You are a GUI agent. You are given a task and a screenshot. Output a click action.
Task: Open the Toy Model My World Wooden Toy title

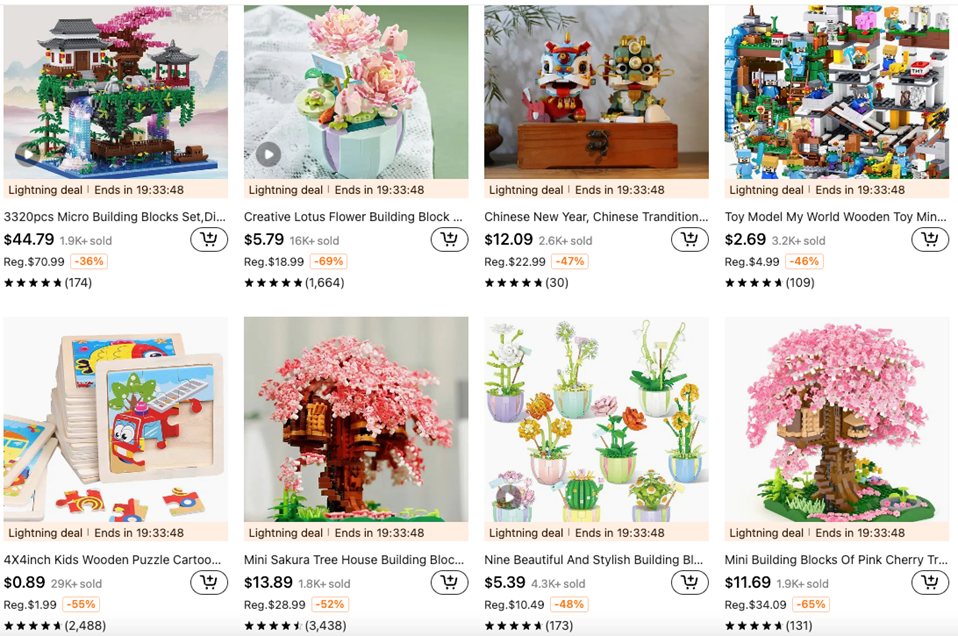point(835,217)
